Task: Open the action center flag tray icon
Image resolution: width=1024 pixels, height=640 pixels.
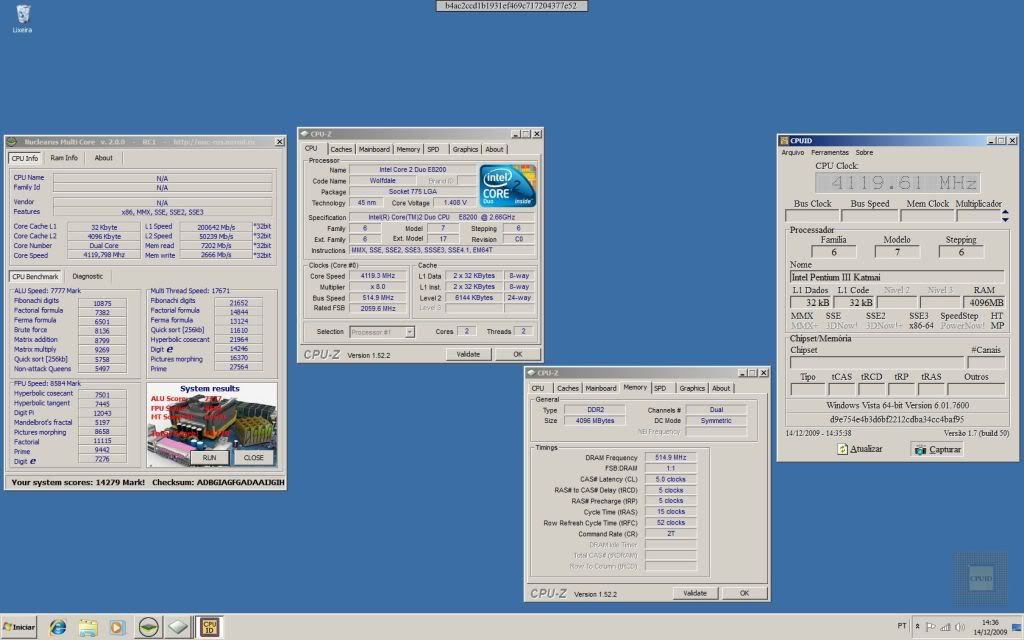Action: 931,627
